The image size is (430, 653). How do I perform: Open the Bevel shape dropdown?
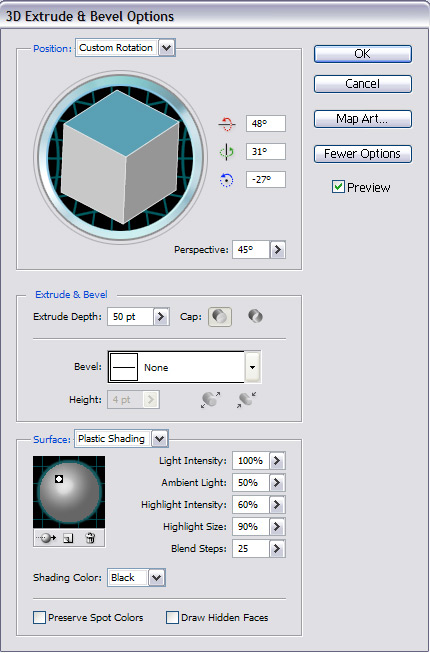pos(253,367)
